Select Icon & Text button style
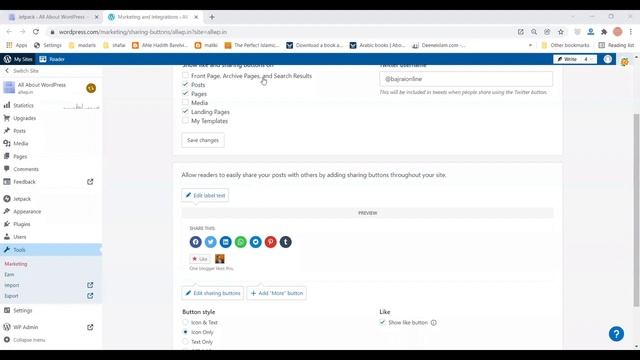640x360 pixels. 185,322
